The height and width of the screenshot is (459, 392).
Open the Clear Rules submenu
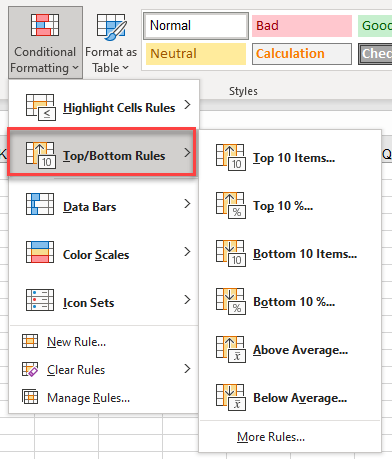coord(104,369)
